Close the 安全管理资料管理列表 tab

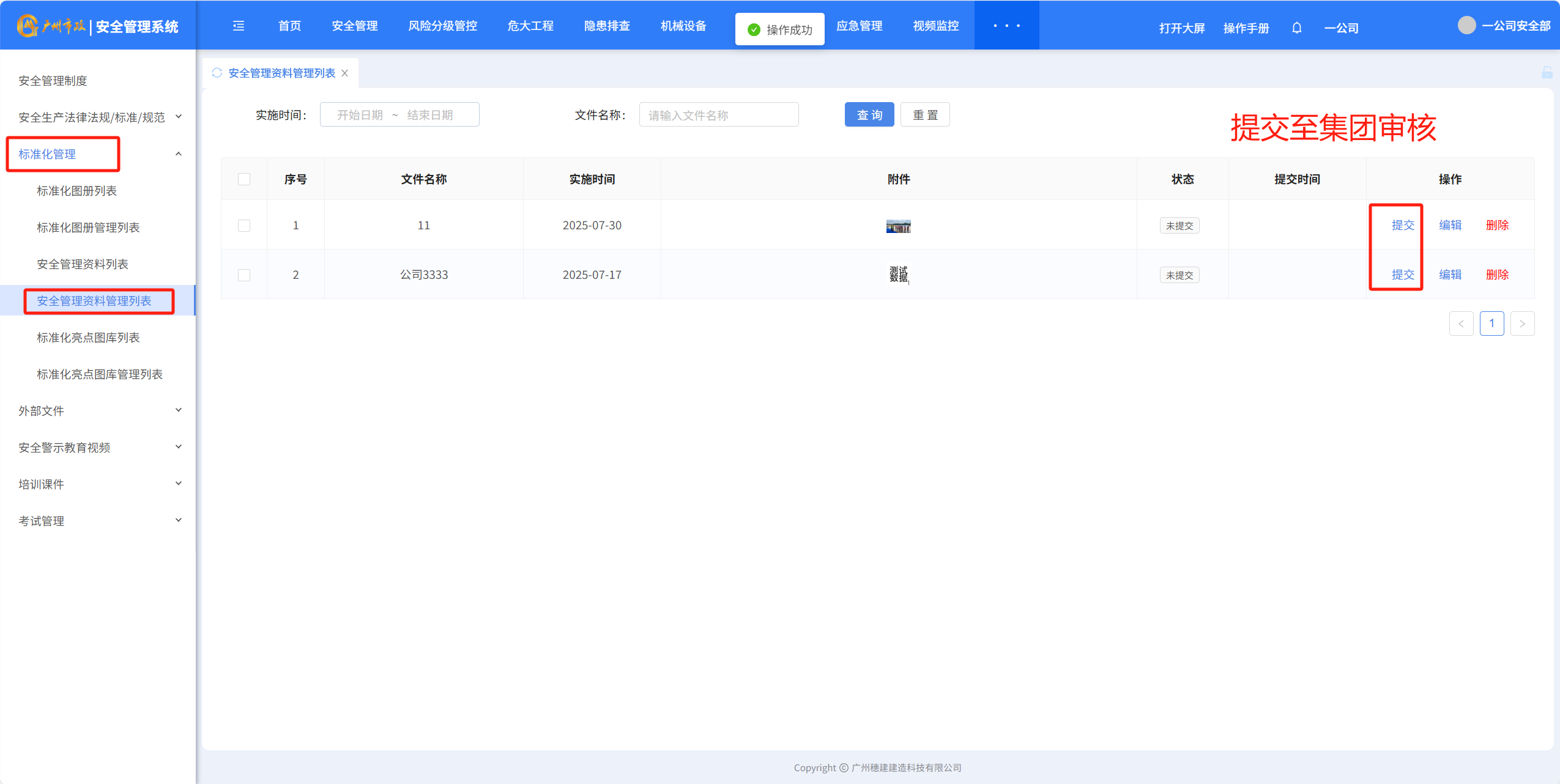[345, 73]
